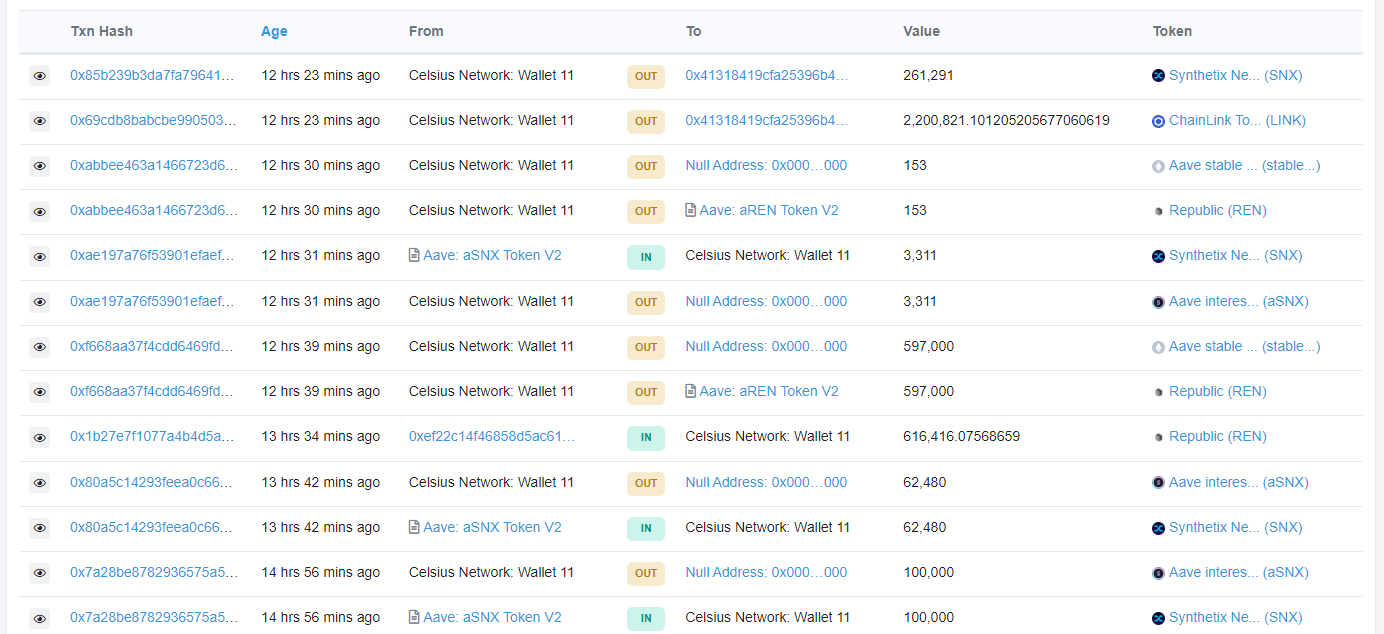The height and width of the screenshot is (634, 1384).
Task: Click Republic logo icon in the 616,416.07568659 row
Action: click(1159, 437)
